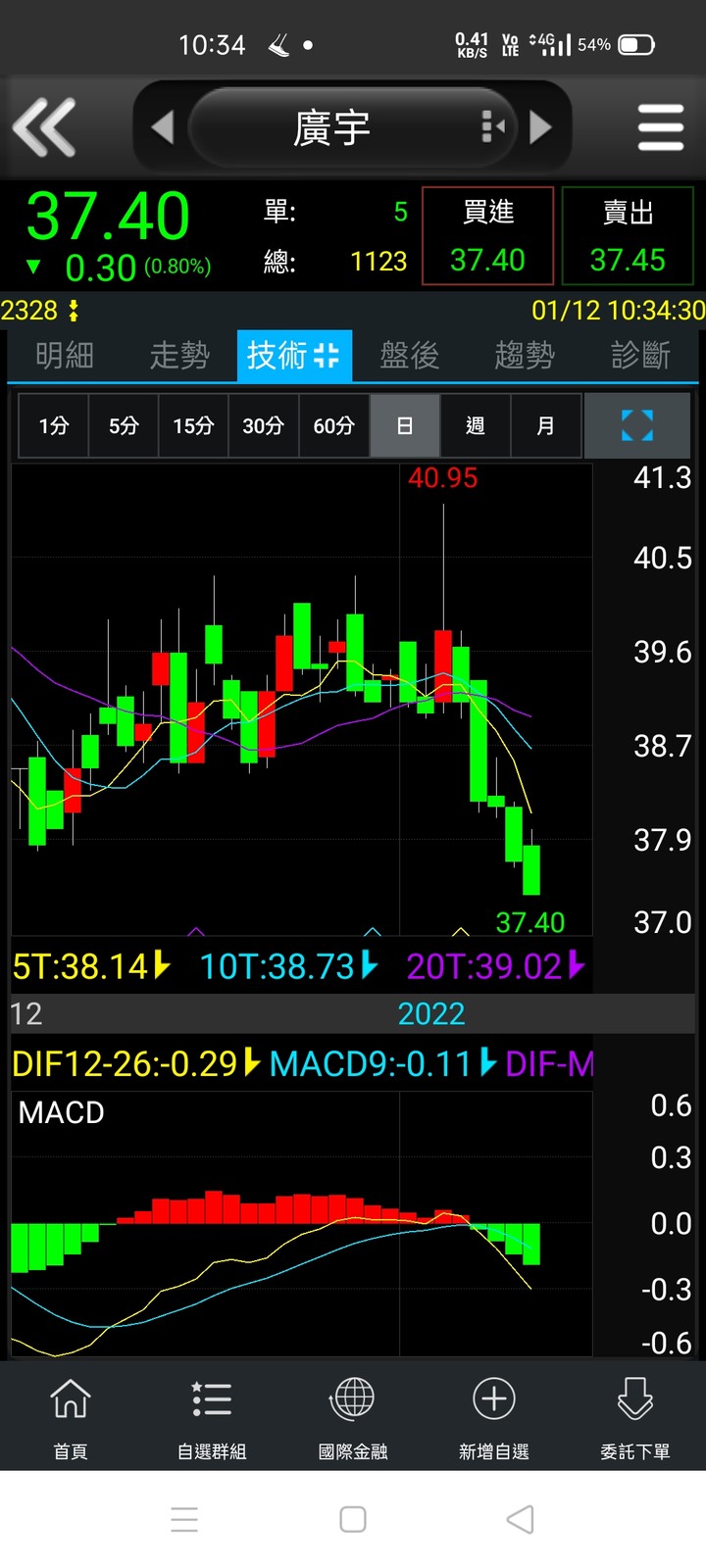Open the hamburger menu
The width and height of the screenshot is (706, 1568).
660,127
